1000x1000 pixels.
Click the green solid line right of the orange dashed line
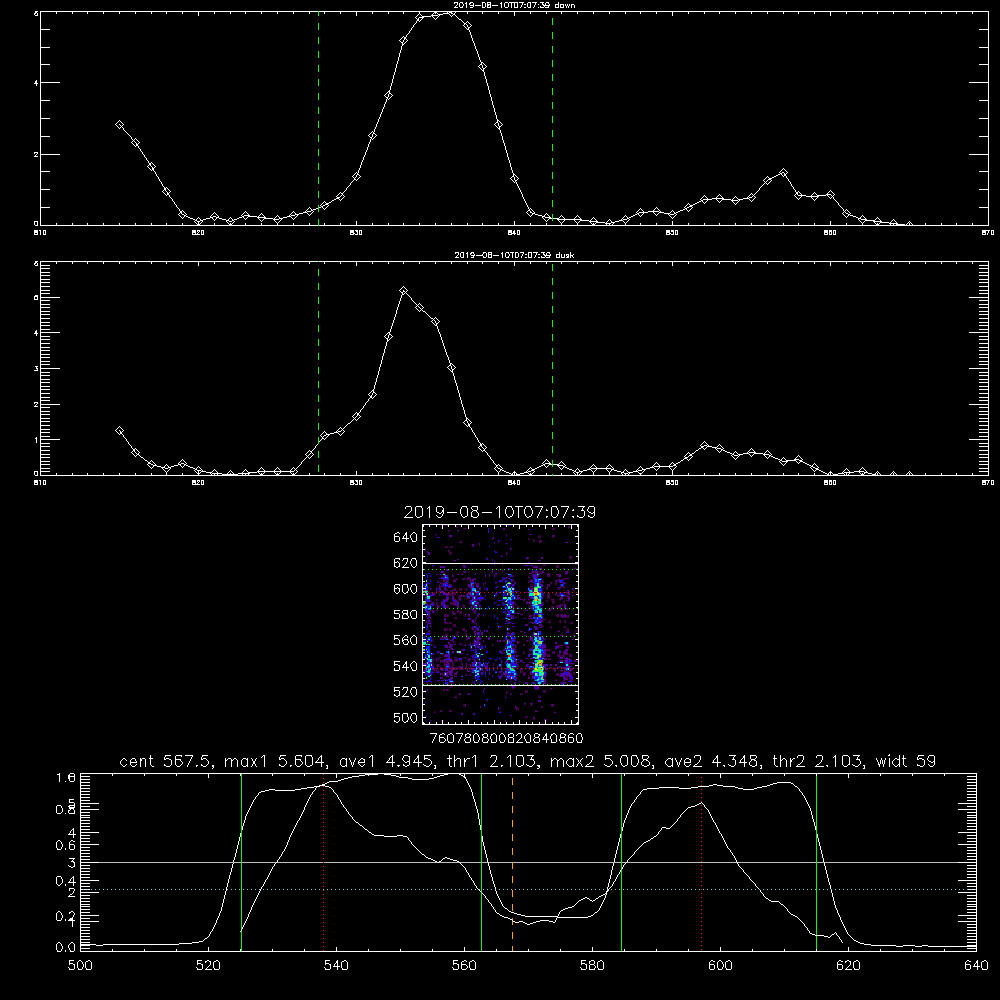621,862
